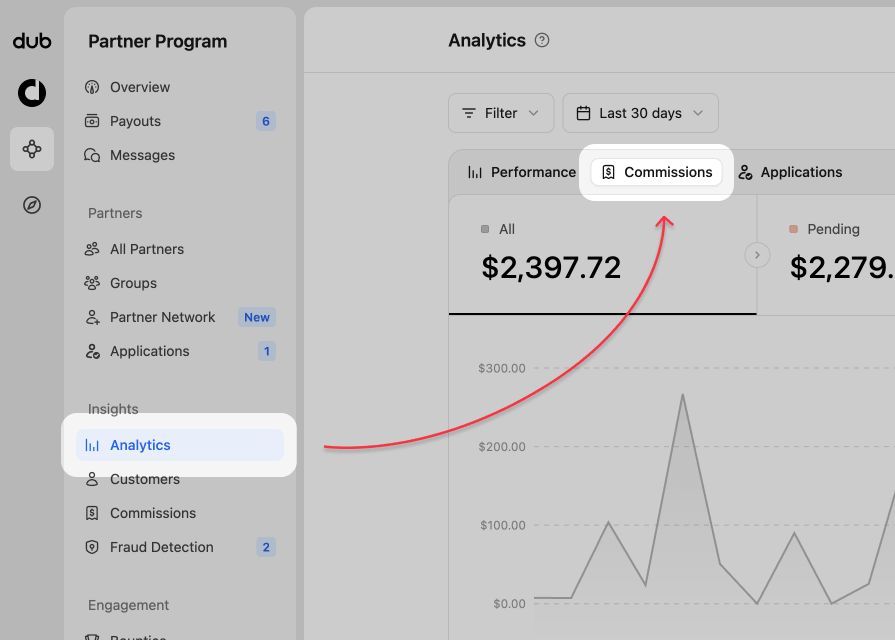Click the $2,397.72 total amount

(551, 268)
